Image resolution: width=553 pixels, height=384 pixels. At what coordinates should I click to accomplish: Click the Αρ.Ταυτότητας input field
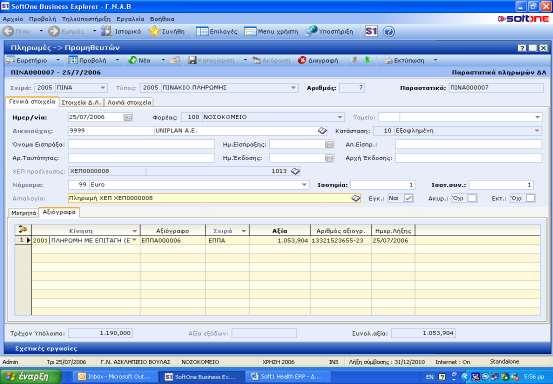click(141, 158)
